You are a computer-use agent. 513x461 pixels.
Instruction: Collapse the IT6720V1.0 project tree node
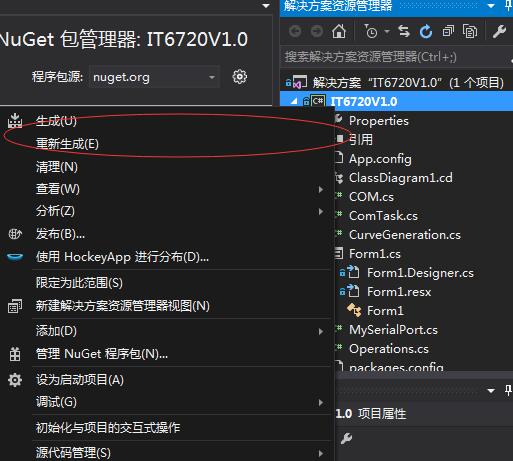[294, 101]
